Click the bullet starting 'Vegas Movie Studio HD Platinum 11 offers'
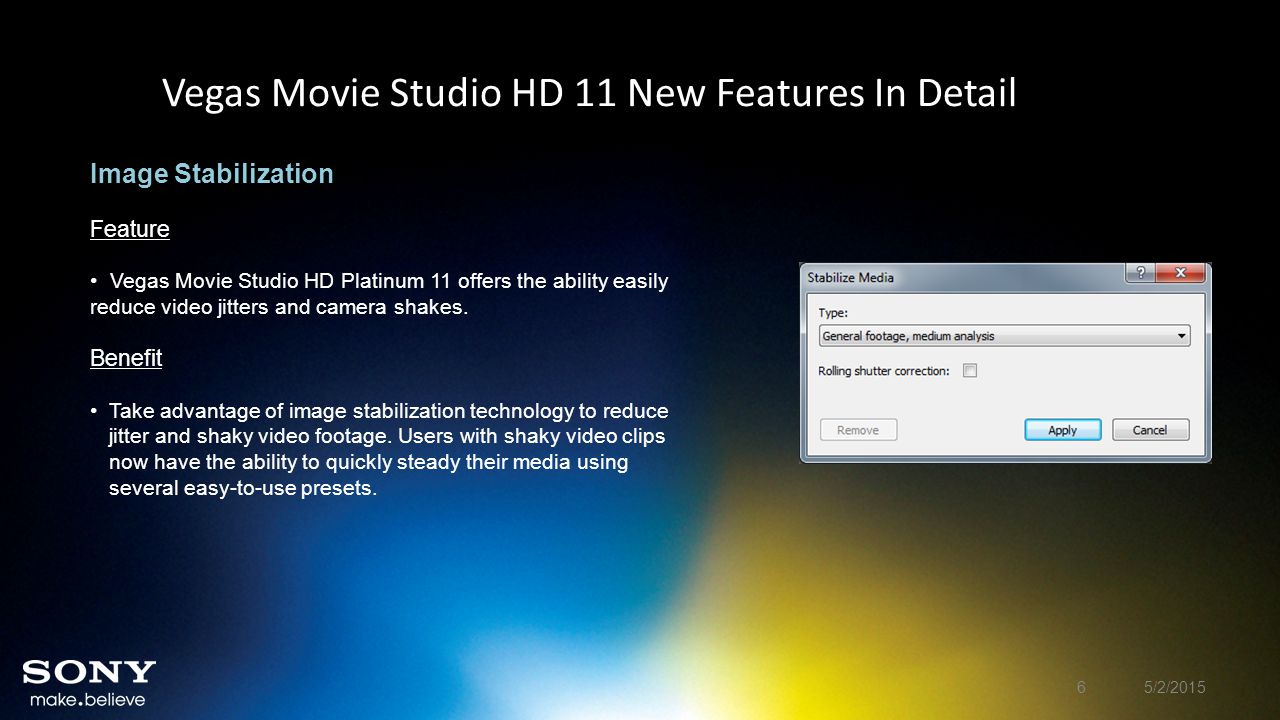The height and width of the screenshot is (720, 1280). [x=379, y=294]
